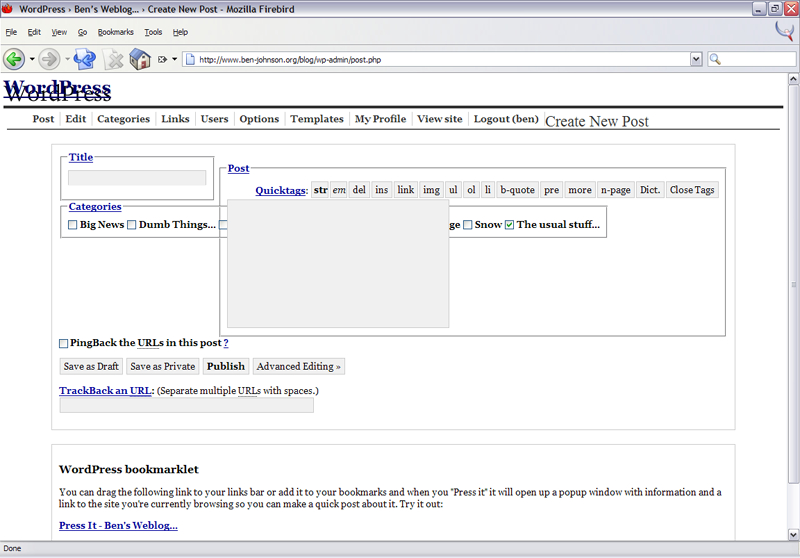Enable PingBack the URLs checkbox
Screen dimensions: 800x558
click(63, 343)
